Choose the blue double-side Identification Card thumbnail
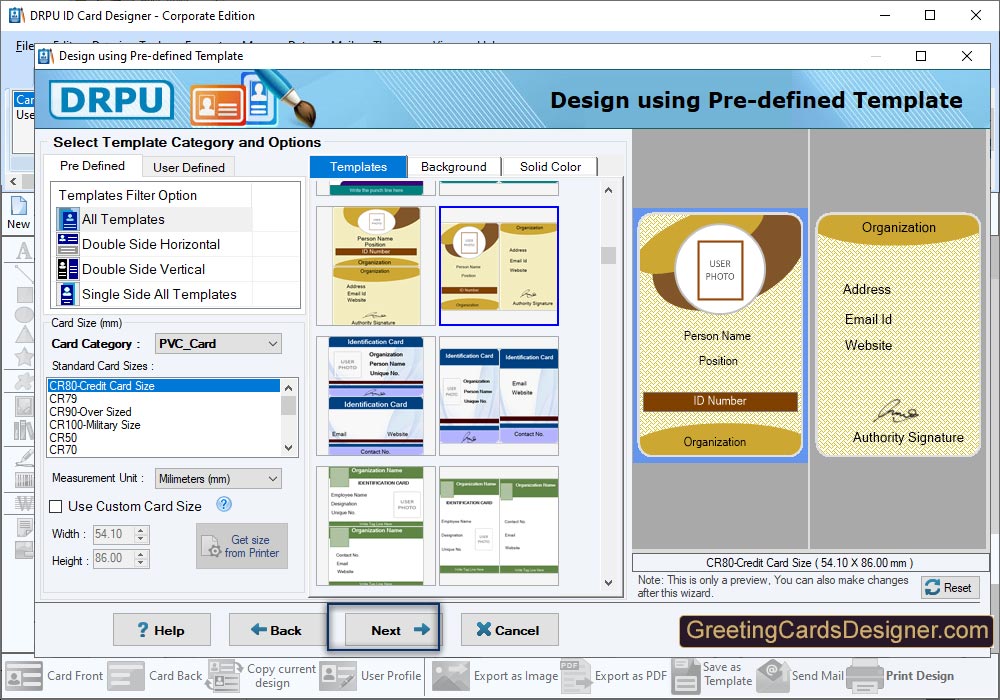The image size is (1000, 700). (499, 396)
